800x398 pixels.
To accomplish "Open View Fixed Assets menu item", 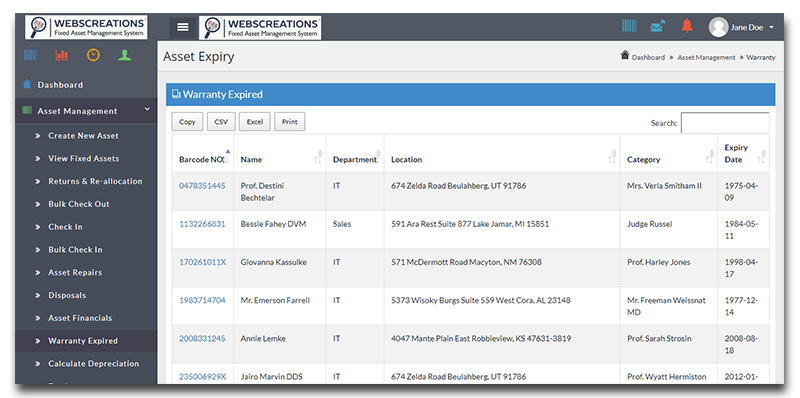I will tap(84, 159).
